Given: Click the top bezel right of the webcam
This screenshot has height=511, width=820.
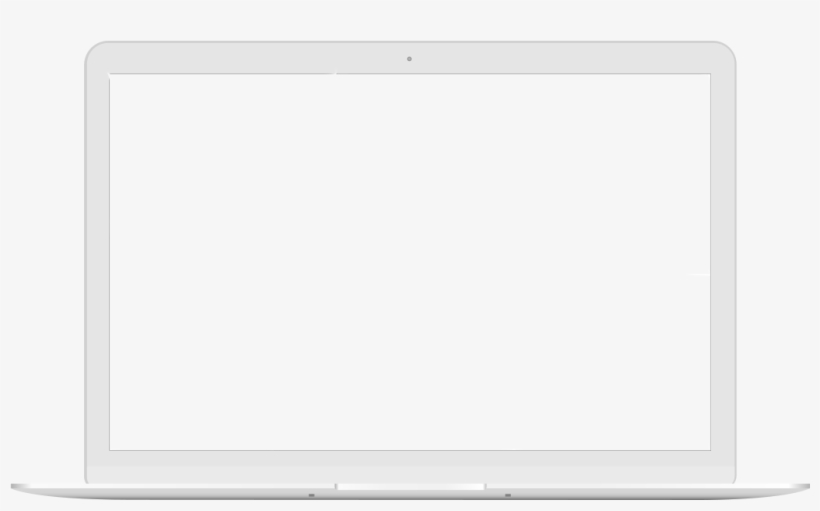Looking at the screenshot, I should (x=562, y=58).
